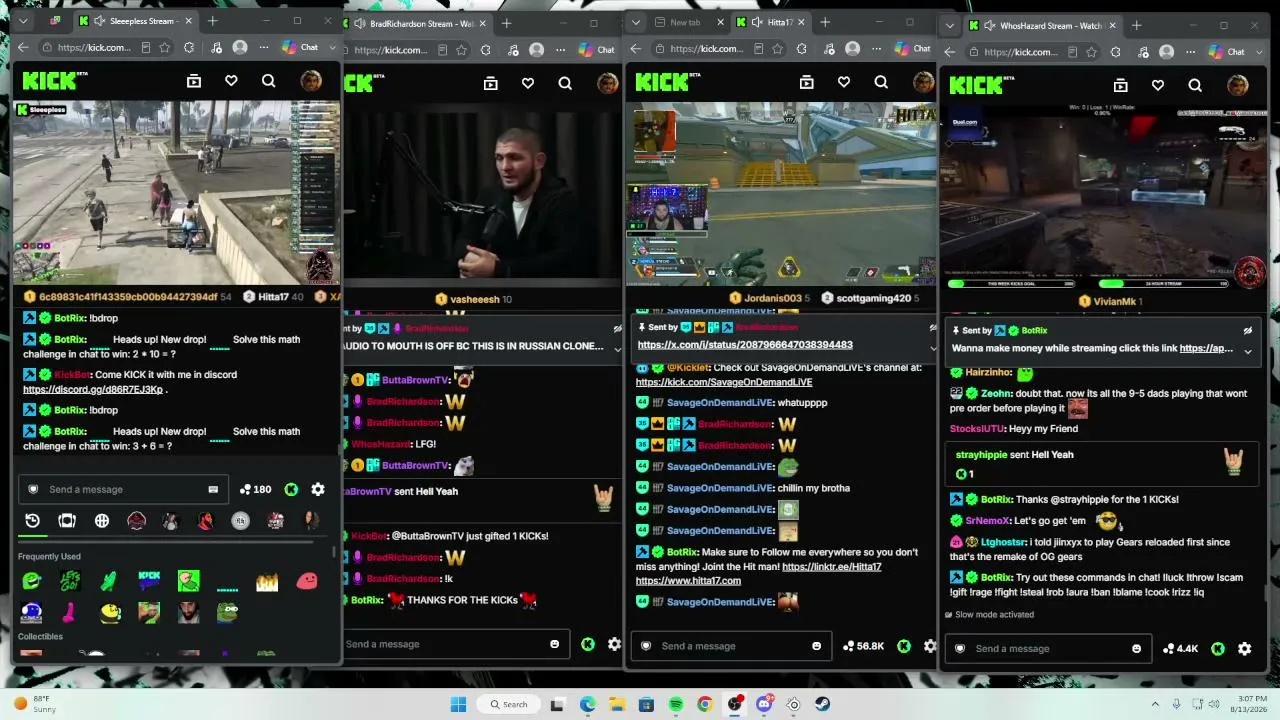This screenshot has width=1280, height=720.
Task: Open Kick browse icon in BradRichardson window
Action: point(490,84)
